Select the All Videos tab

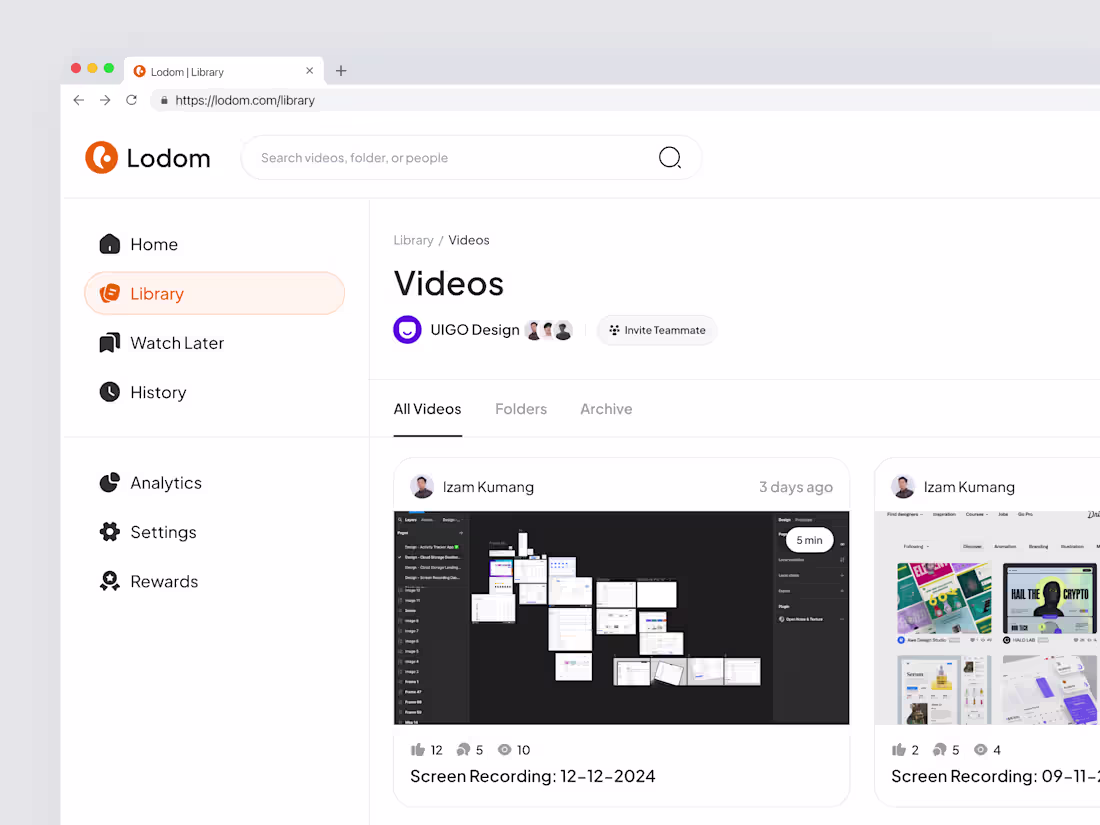click(x=427, y=409)
